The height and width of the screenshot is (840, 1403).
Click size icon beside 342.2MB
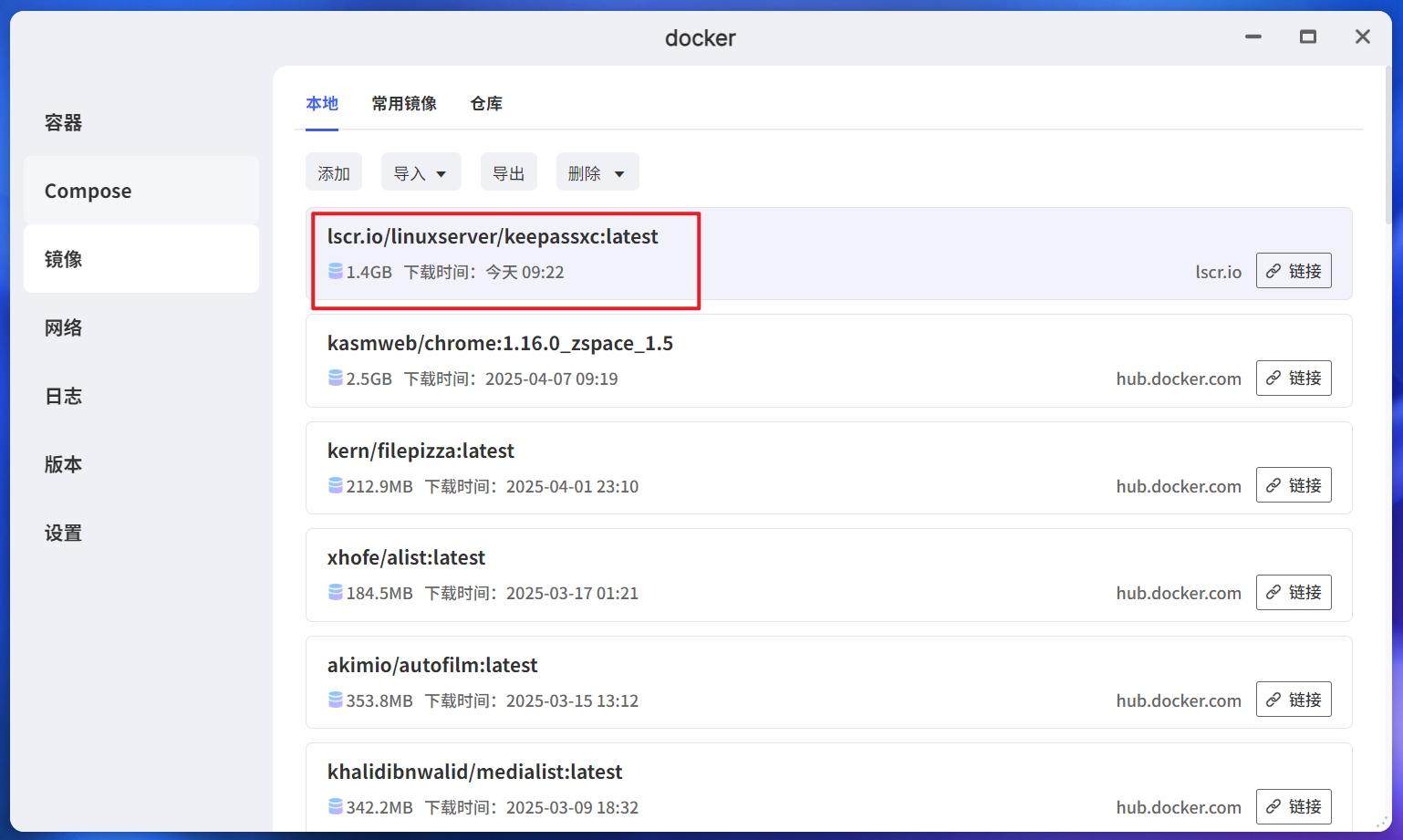[x=336, y=806]
